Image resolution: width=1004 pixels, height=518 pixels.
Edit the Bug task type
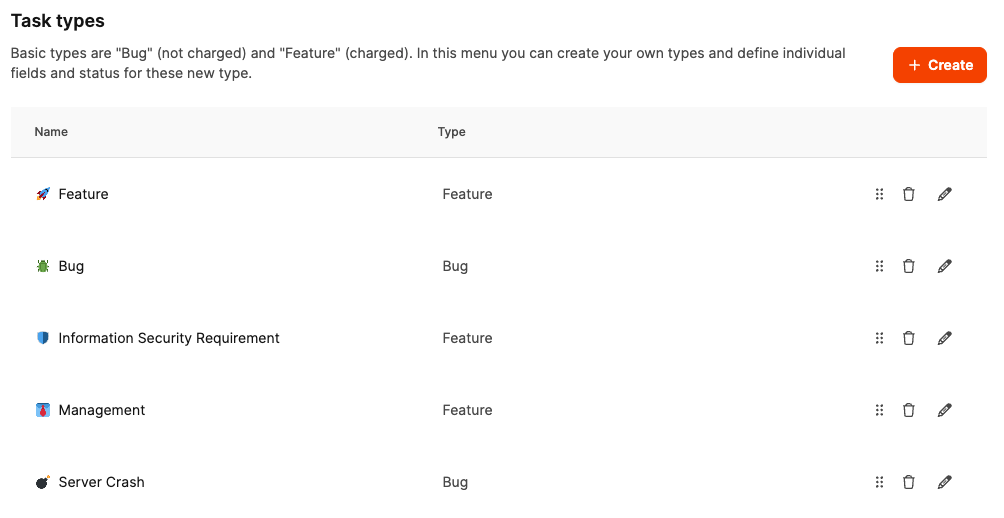[x=944, y=266]
